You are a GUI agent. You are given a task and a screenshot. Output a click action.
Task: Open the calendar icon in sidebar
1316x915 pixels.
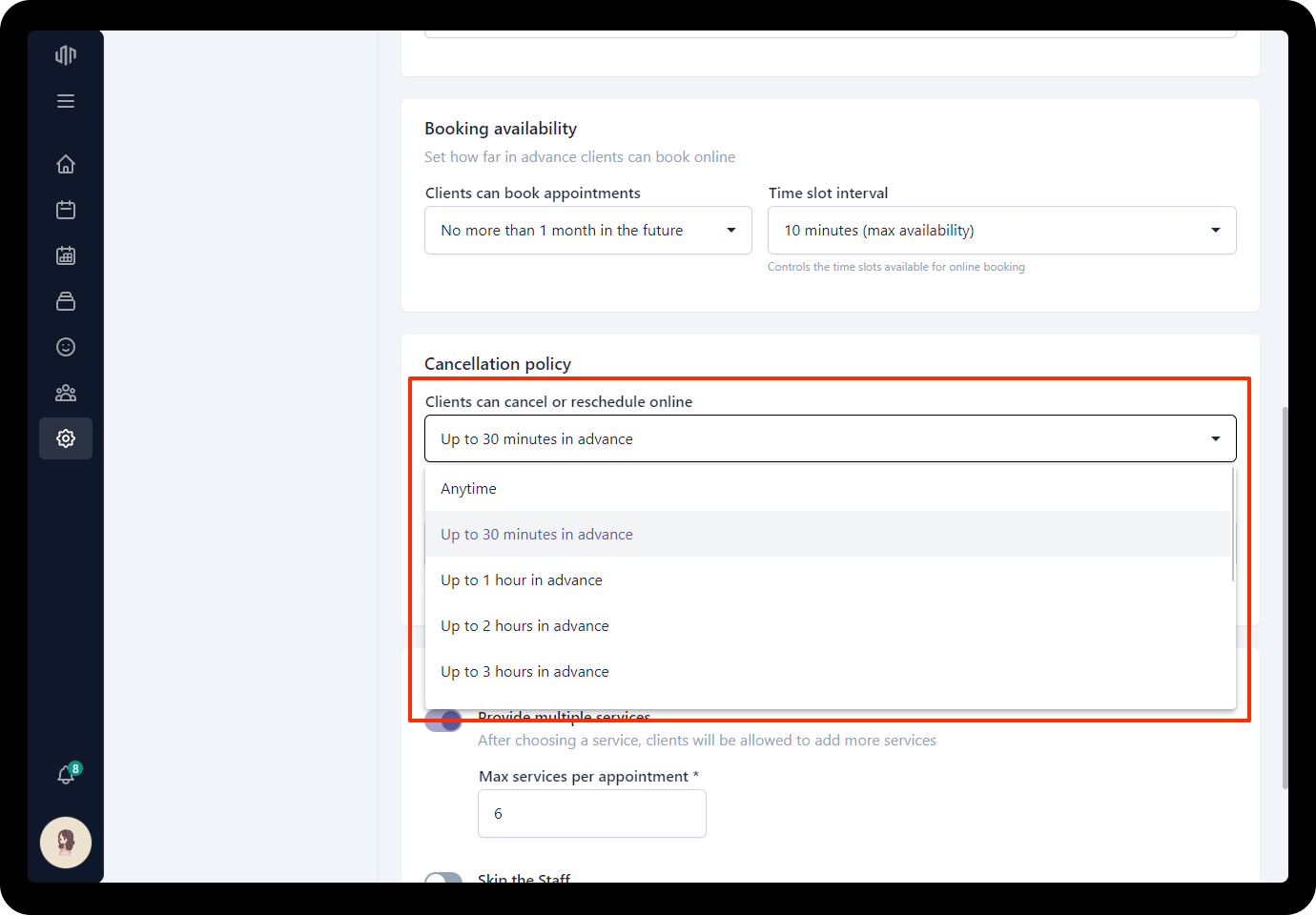pyautogui.click(x=66, y=210)
